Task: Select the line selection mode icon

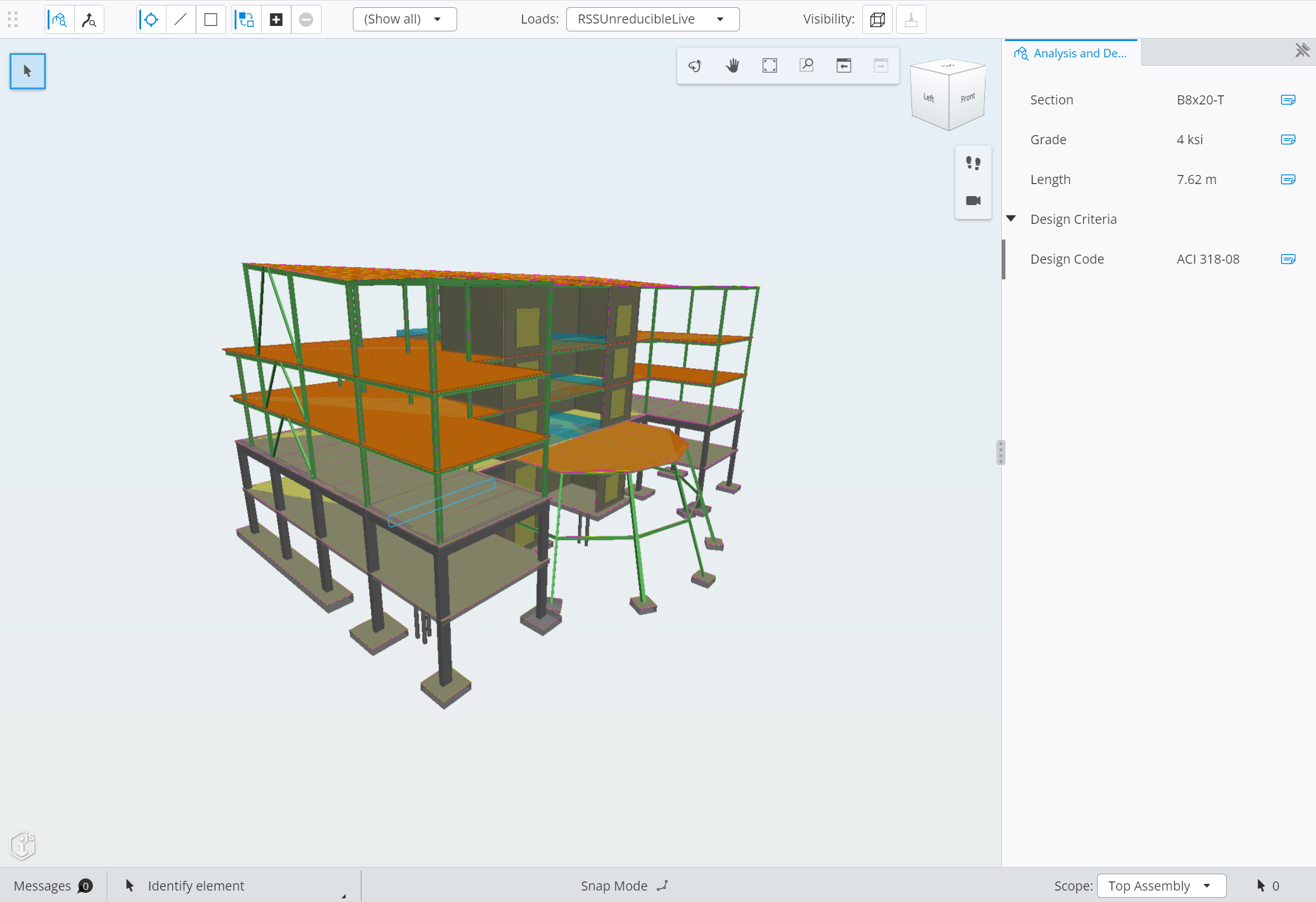Action: tap(180, 19)
